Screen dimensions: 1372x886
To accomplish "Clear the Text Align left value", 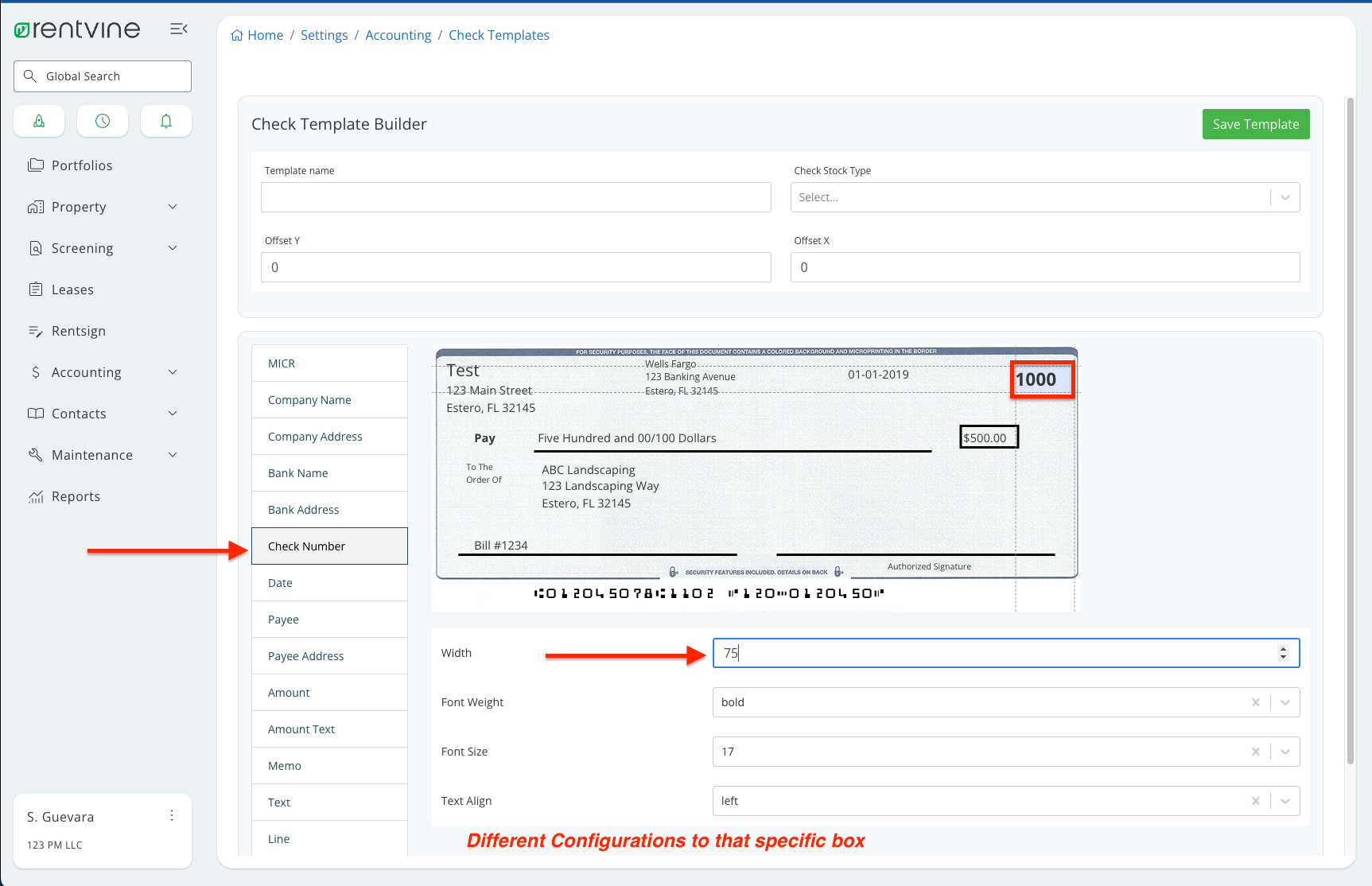I will click(1256, 801).
